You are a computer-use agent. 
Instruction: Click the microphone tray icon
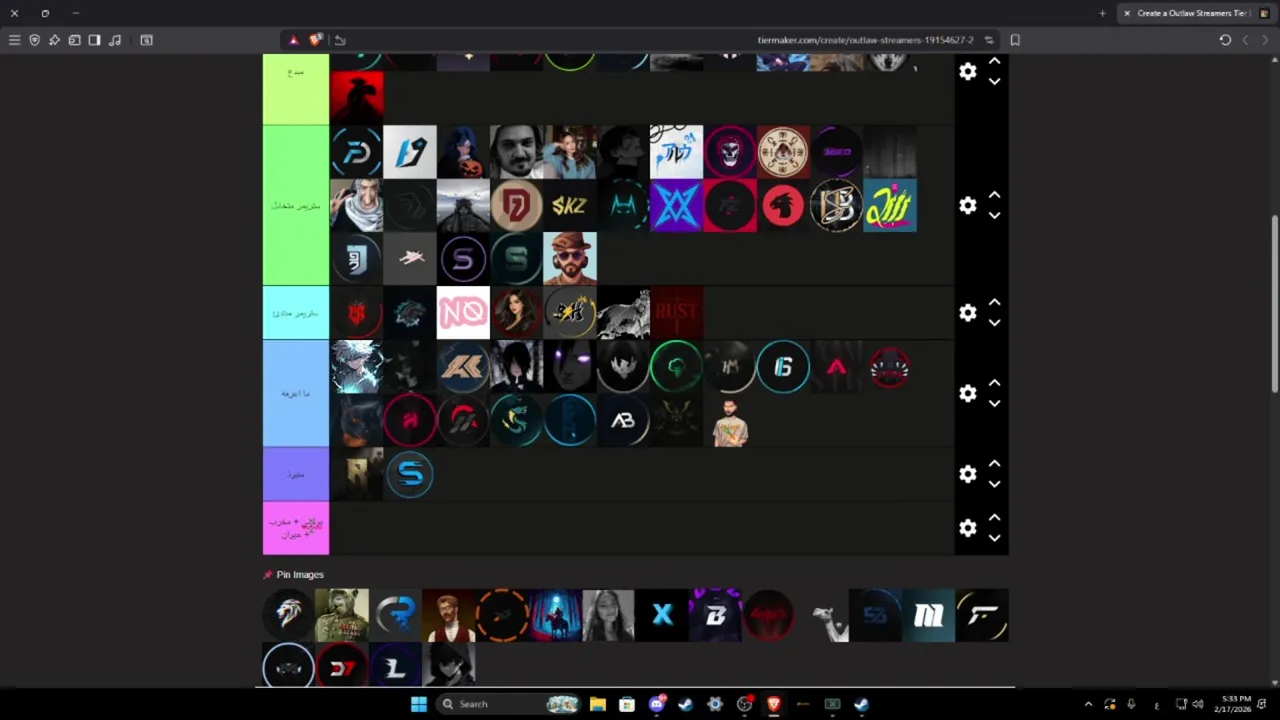1131,704
